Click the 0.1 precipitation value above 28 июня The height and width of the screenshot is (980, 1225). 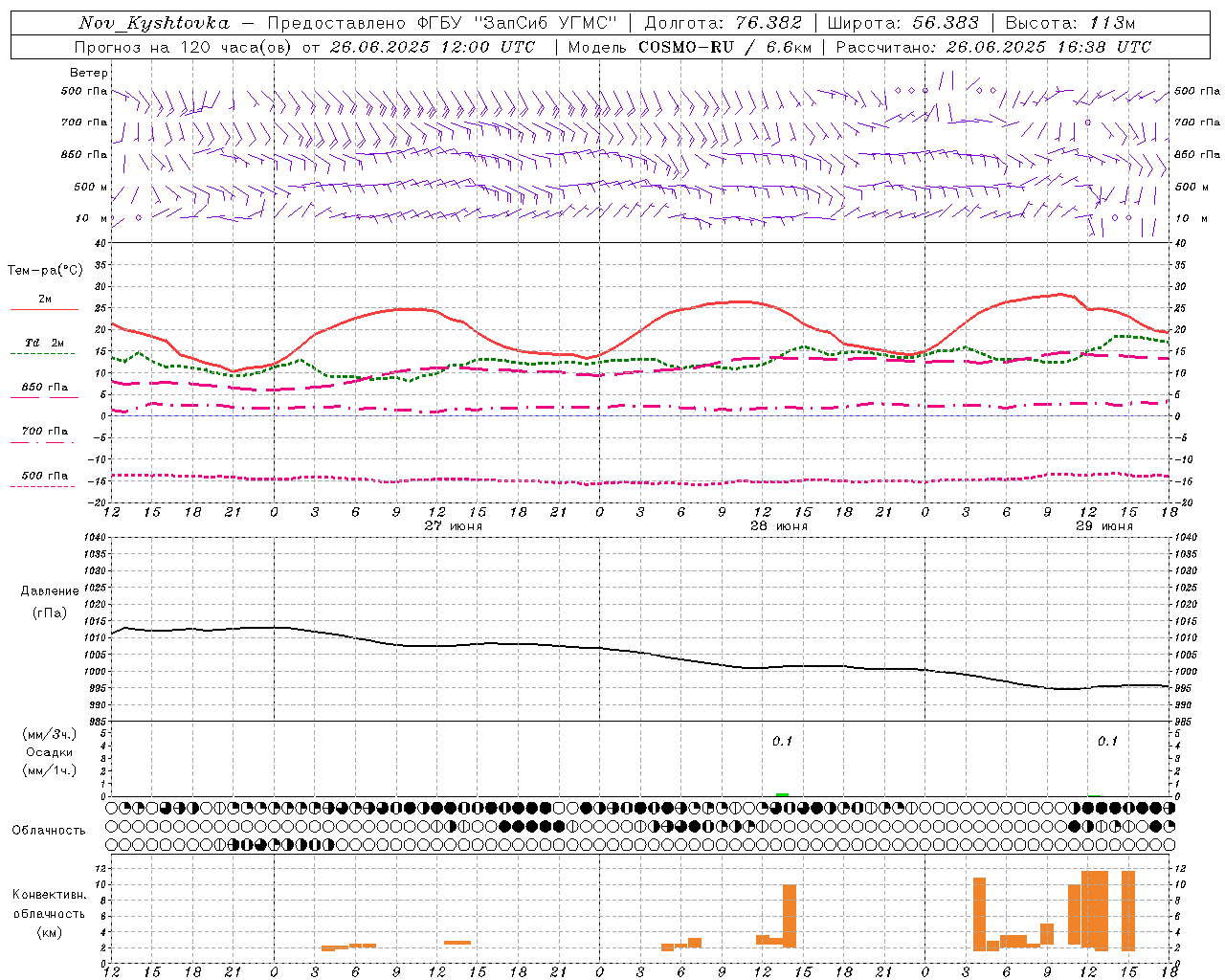783,742
